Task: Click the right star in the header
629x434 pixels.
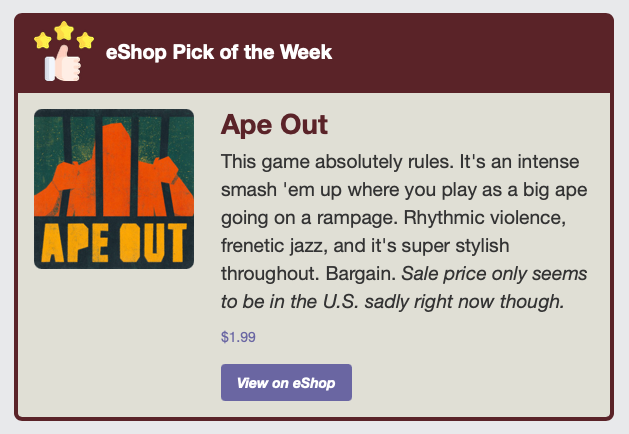Action: [86, 41]
